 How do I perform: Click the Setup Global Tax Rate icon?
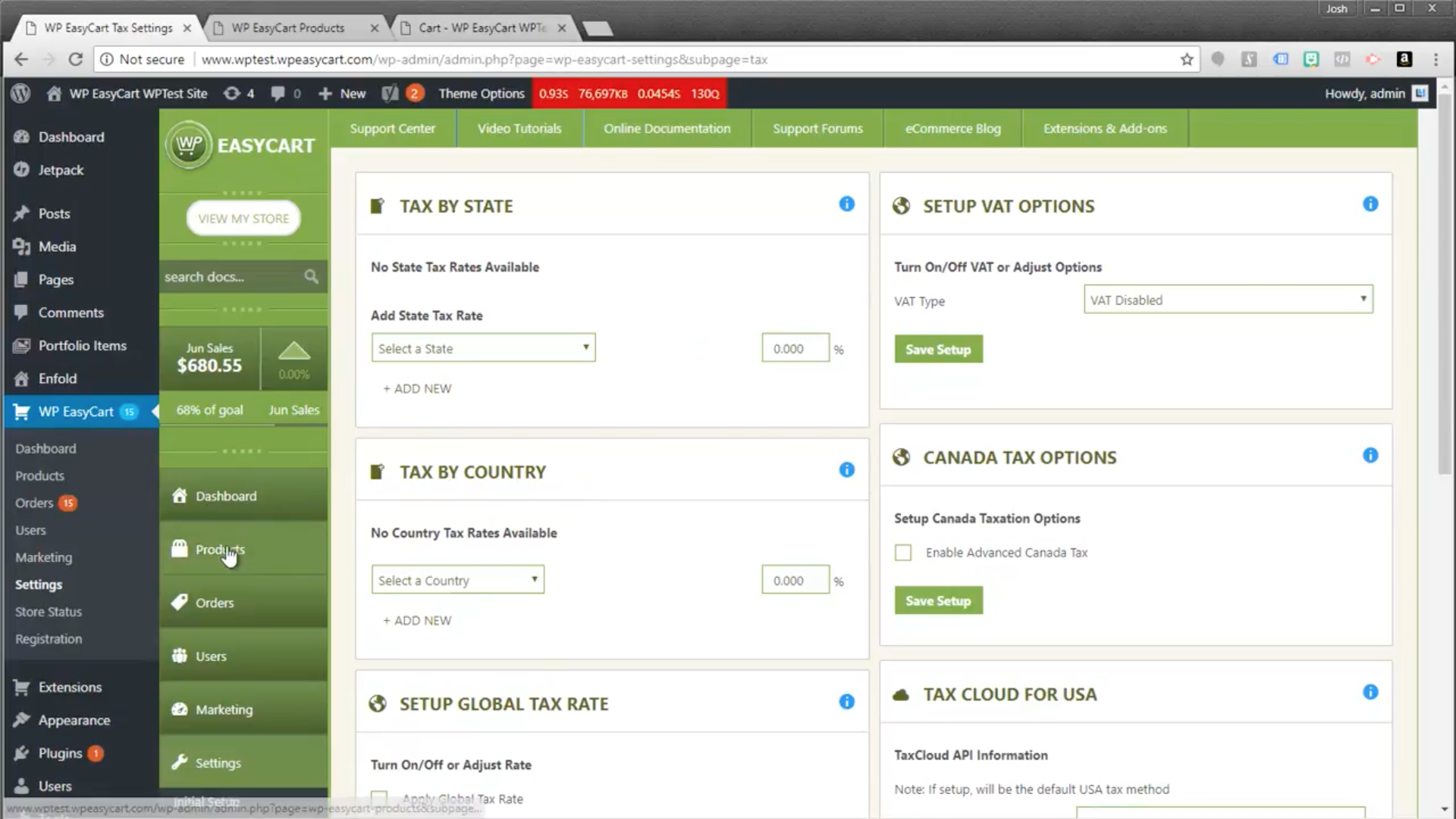pos(378,702)
